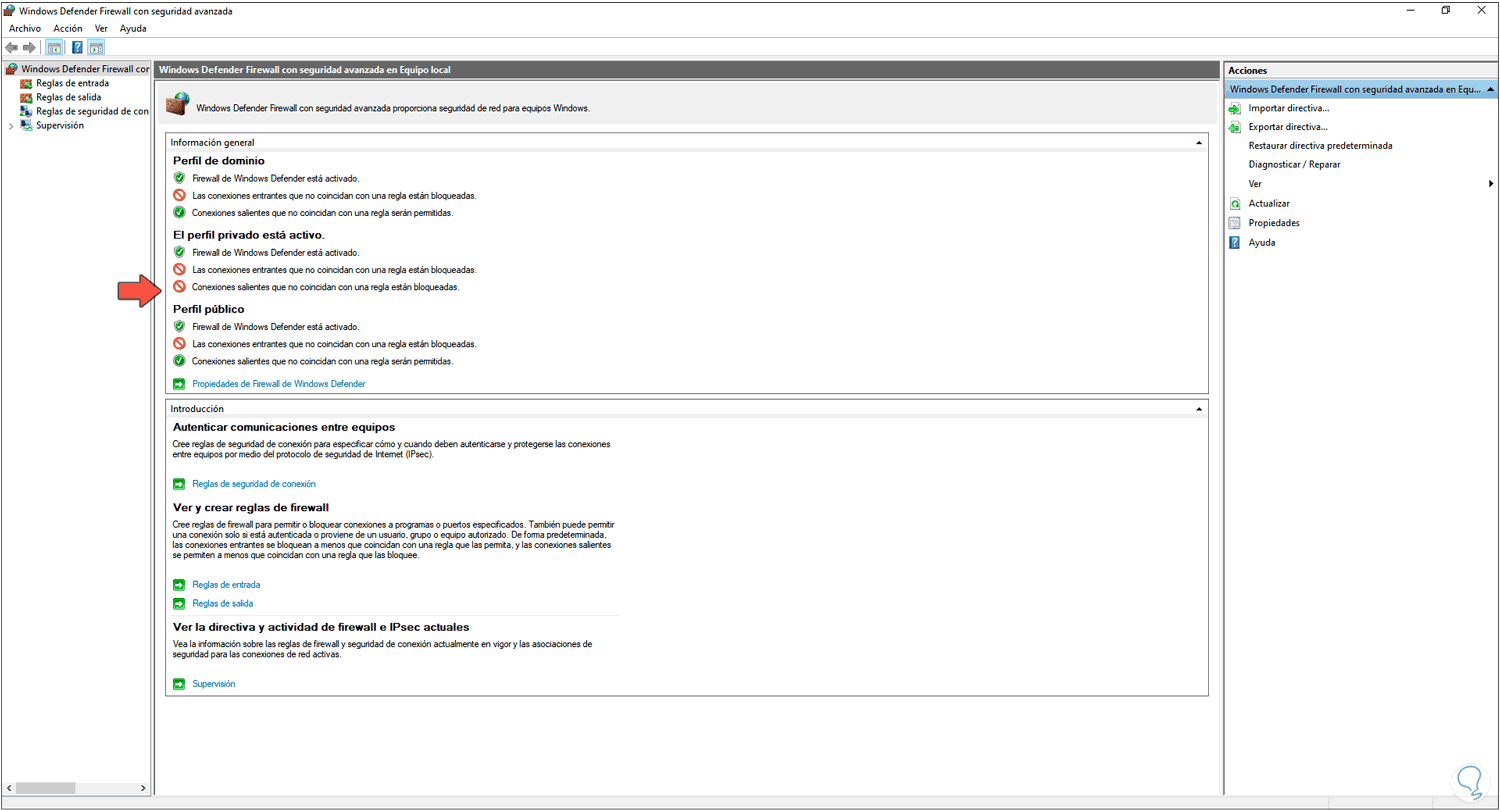The height and width of the screenshot is (810, 1500).
Task: Open the Acción menu
Action: pyautogui.click(x=67, y=29)
